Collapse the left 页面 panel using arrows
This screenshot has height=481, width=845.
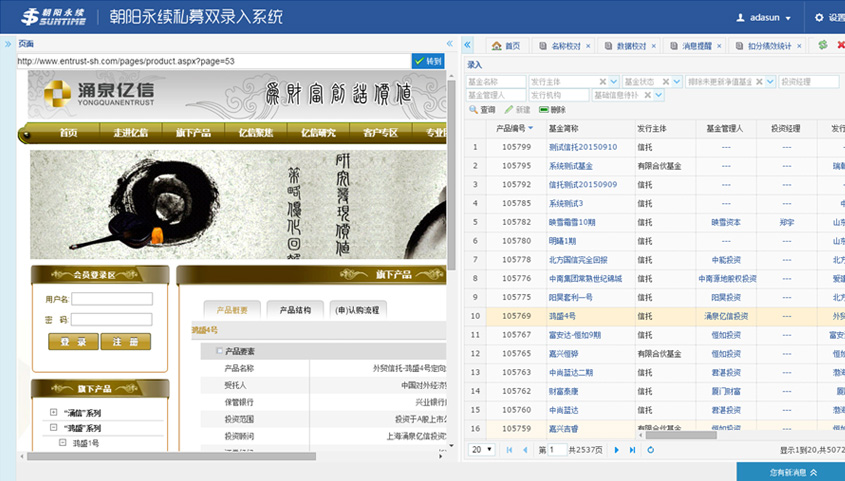(449, 44)
